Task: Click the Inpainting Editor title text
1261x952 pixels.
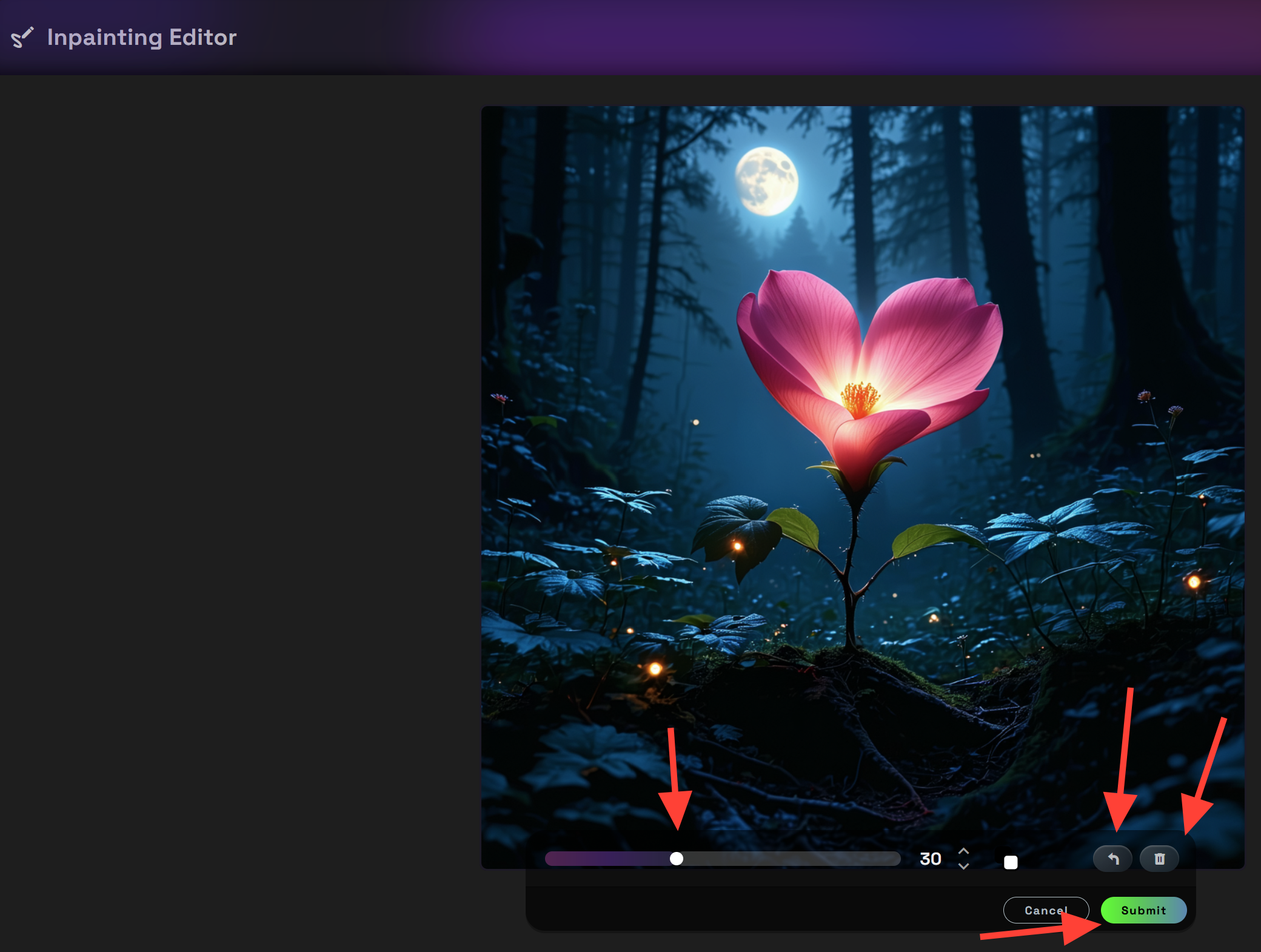Action: pos(142,38)
